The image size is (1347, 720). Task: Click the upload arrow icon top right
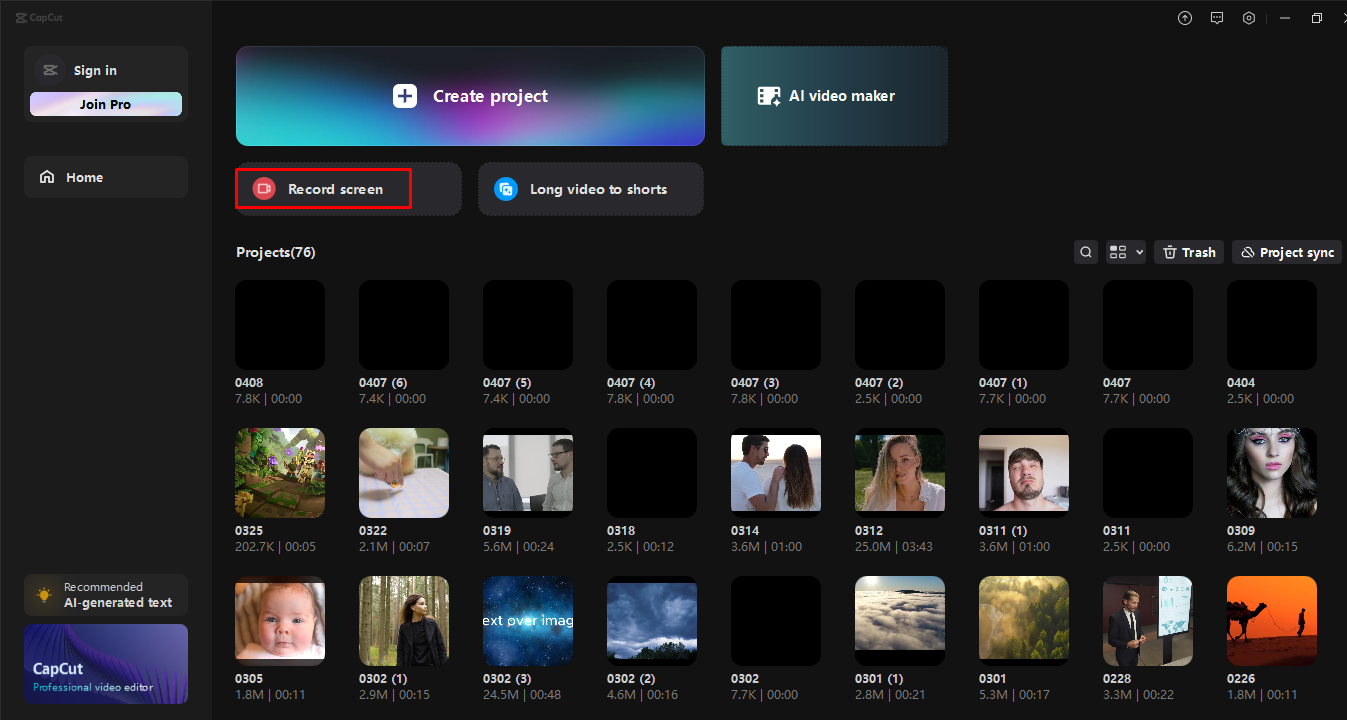[1184, 17]
